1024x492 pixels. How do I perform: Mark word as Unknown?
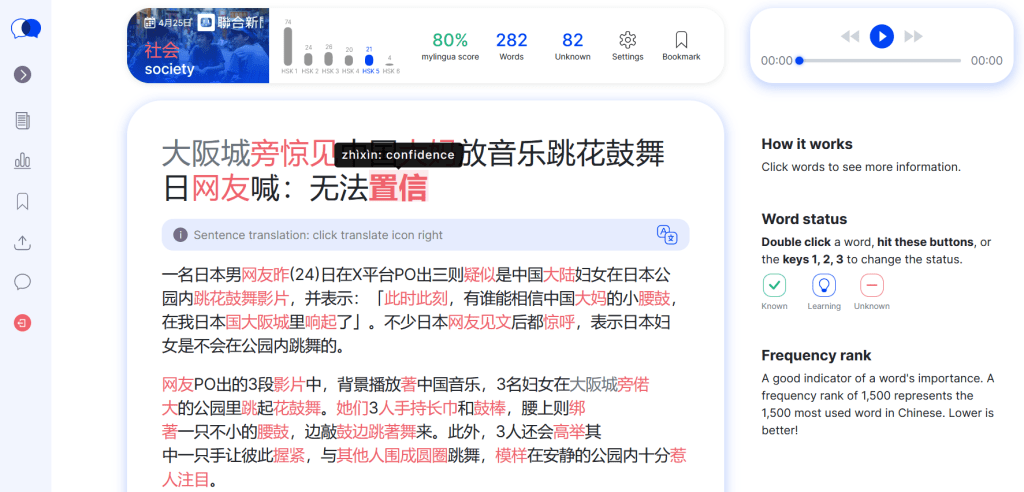(872, 285)
